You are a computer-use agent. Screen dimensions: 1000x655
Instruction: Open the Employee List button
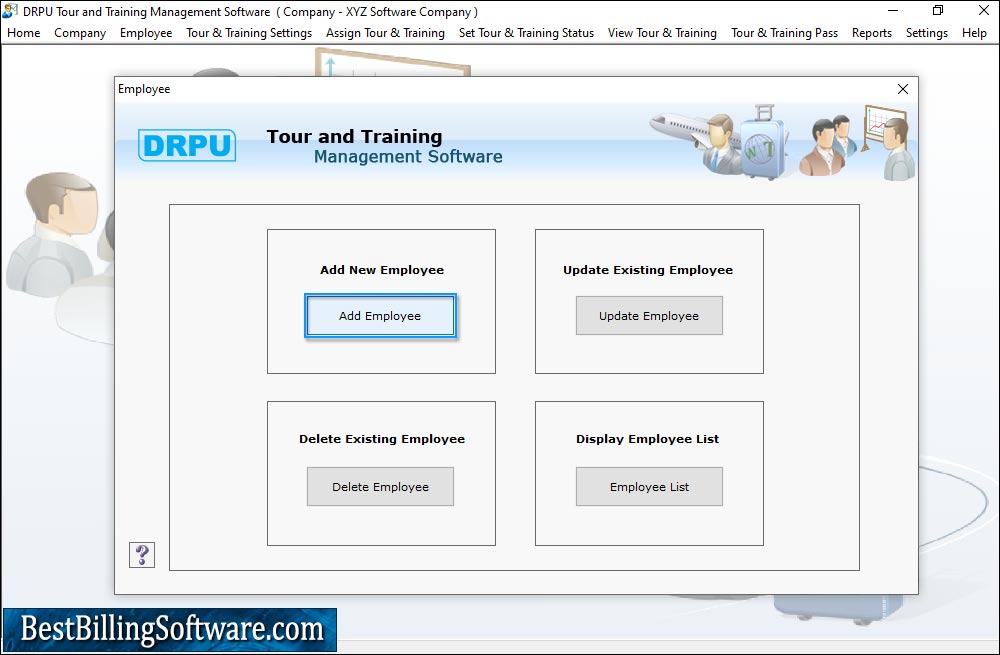tap(649, 487)
